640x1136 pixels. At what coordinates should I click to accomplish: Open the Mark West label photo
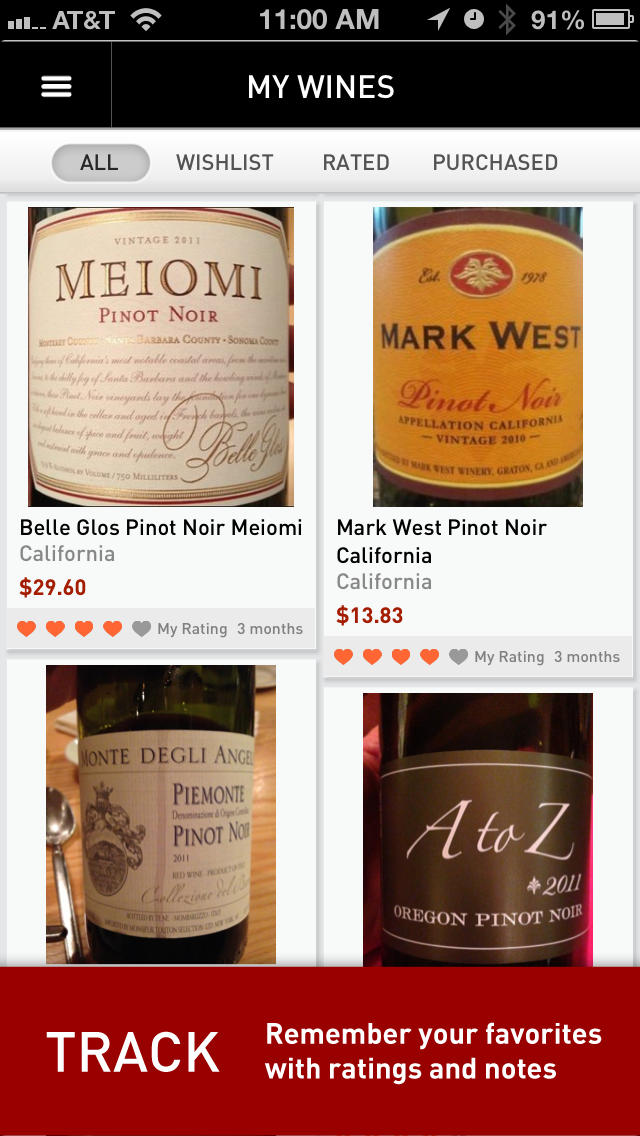click(478, 357)
